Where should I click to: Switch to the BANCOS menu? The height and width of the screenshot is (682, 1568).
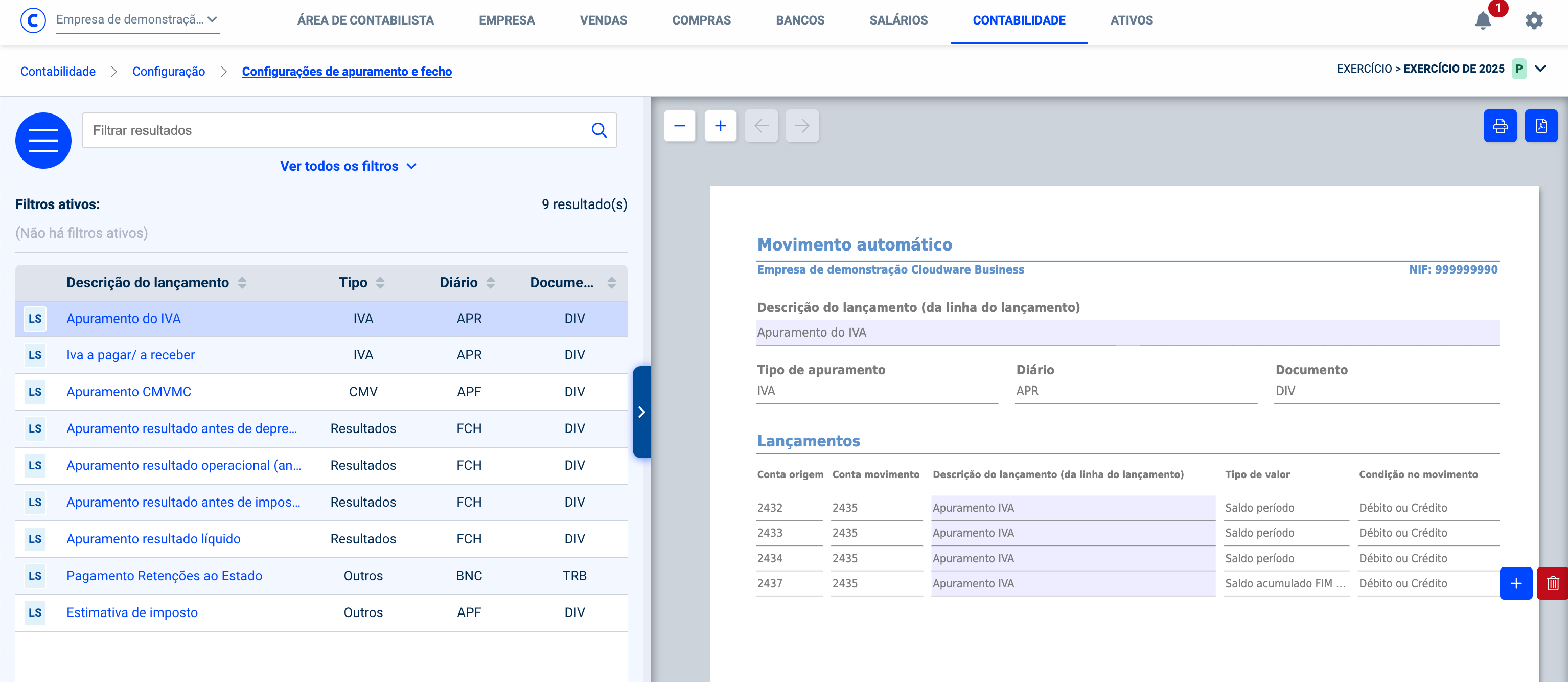pyautogui.click(x=800, y=20)
